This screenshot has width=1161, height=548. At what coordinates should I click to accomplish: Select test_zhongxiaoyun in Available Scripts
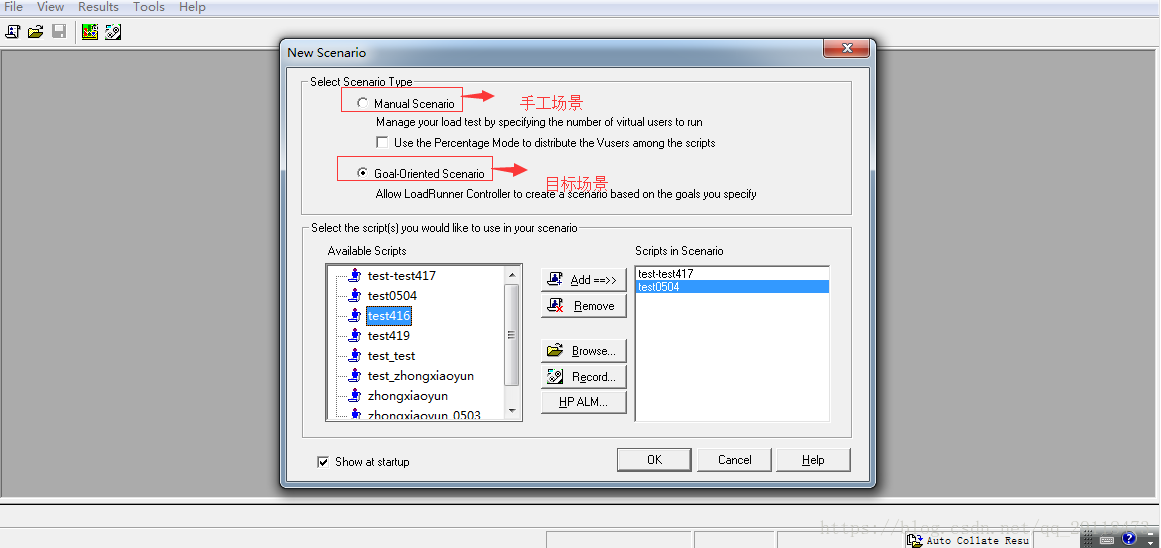click(x=421, y=375)
